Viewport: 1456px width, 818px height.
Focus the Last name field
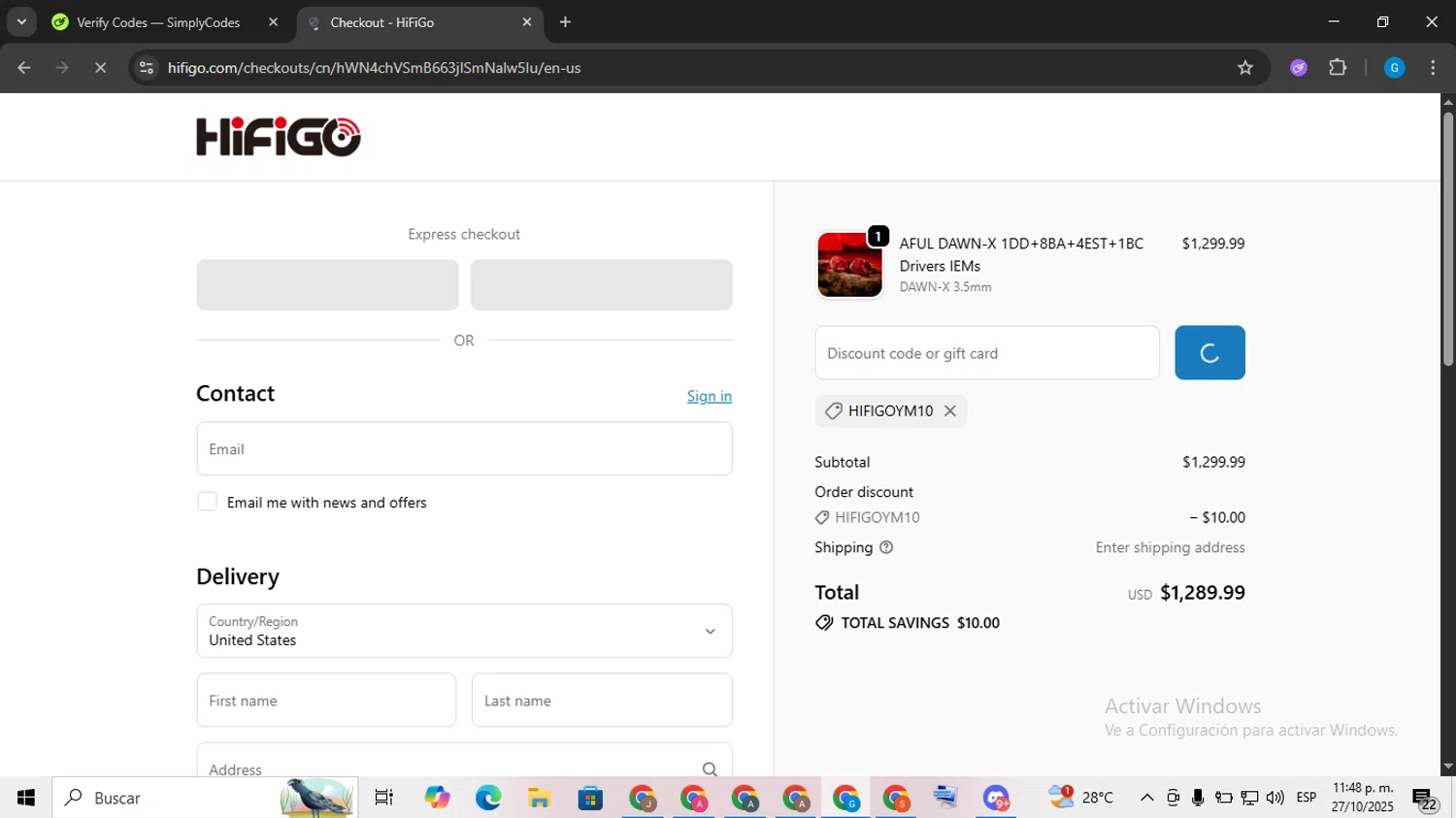(x=602, y=700)
